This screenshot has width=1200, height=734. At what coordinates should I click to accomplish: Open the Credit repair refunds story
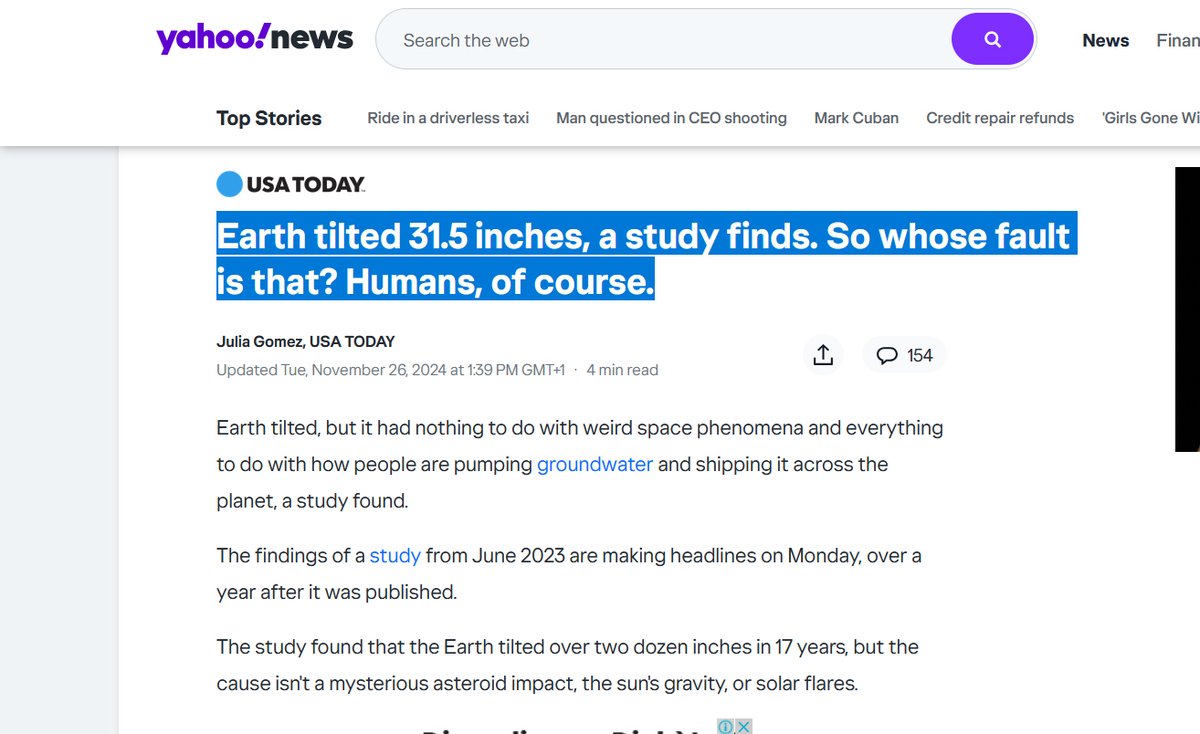coord(1000,118)
